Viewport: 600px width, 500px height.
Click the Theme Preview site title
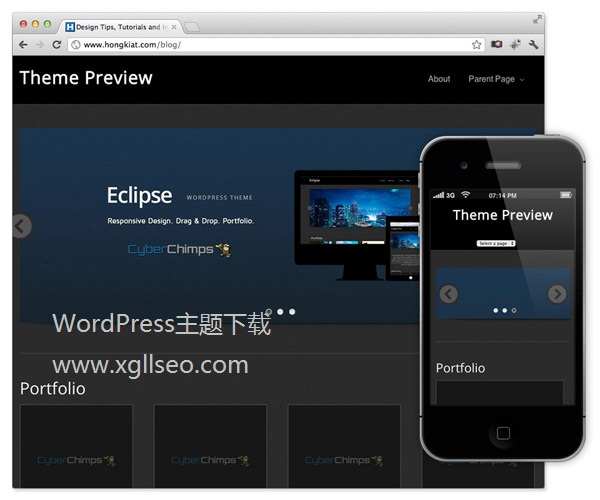click(86, 78)
